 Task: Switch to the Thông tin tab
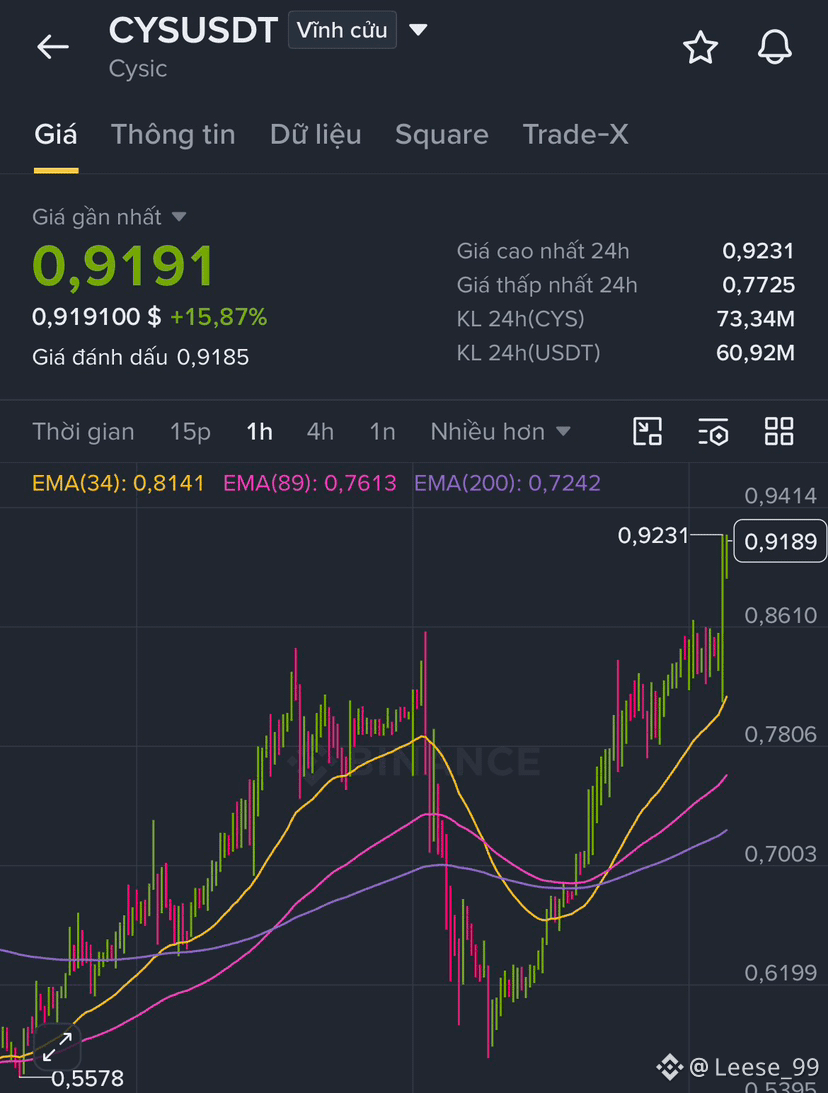click(173, 135)
